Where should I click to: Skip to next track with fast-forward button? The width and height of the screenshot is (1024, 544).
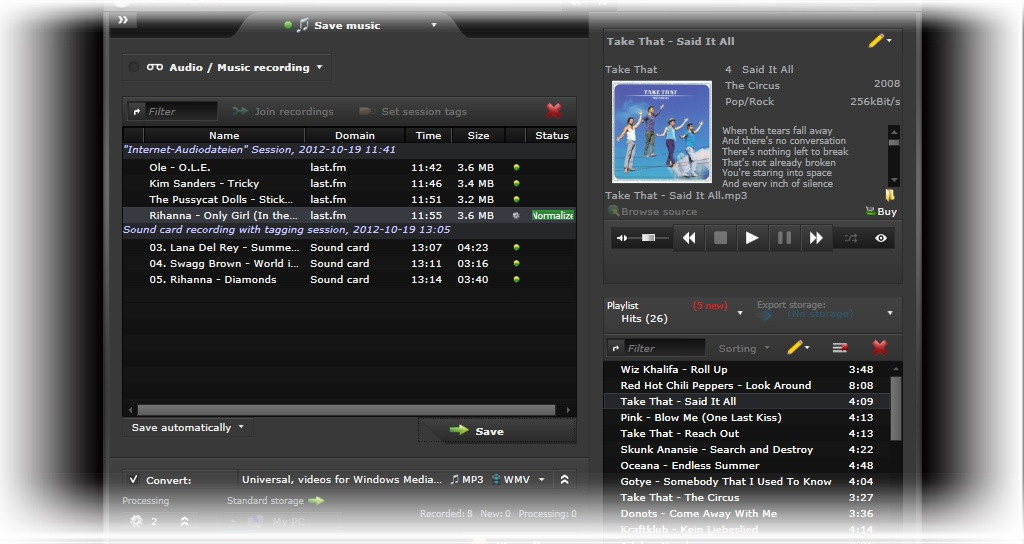point(816,238)
